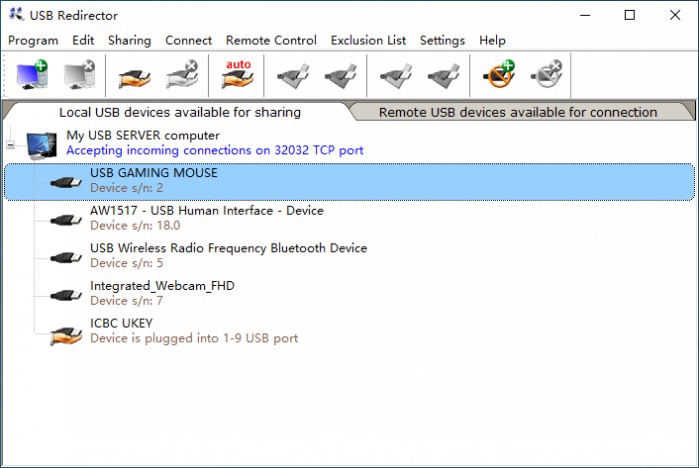Click the first grey connect USB device icon

(293, 76)
